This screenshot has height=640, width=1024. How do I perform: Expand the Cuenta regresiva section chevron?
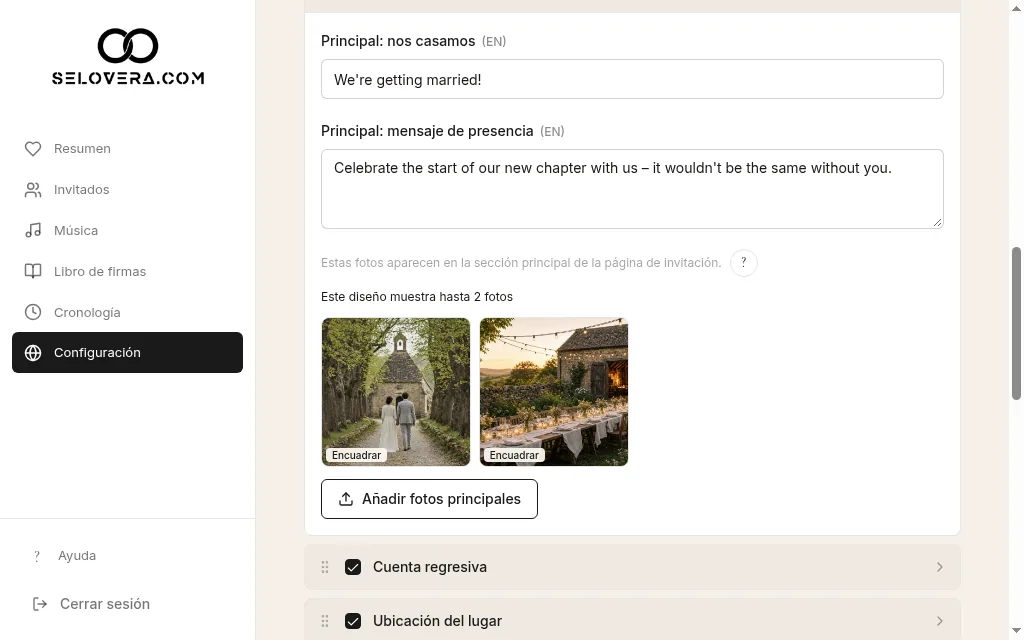click(939, 567)
